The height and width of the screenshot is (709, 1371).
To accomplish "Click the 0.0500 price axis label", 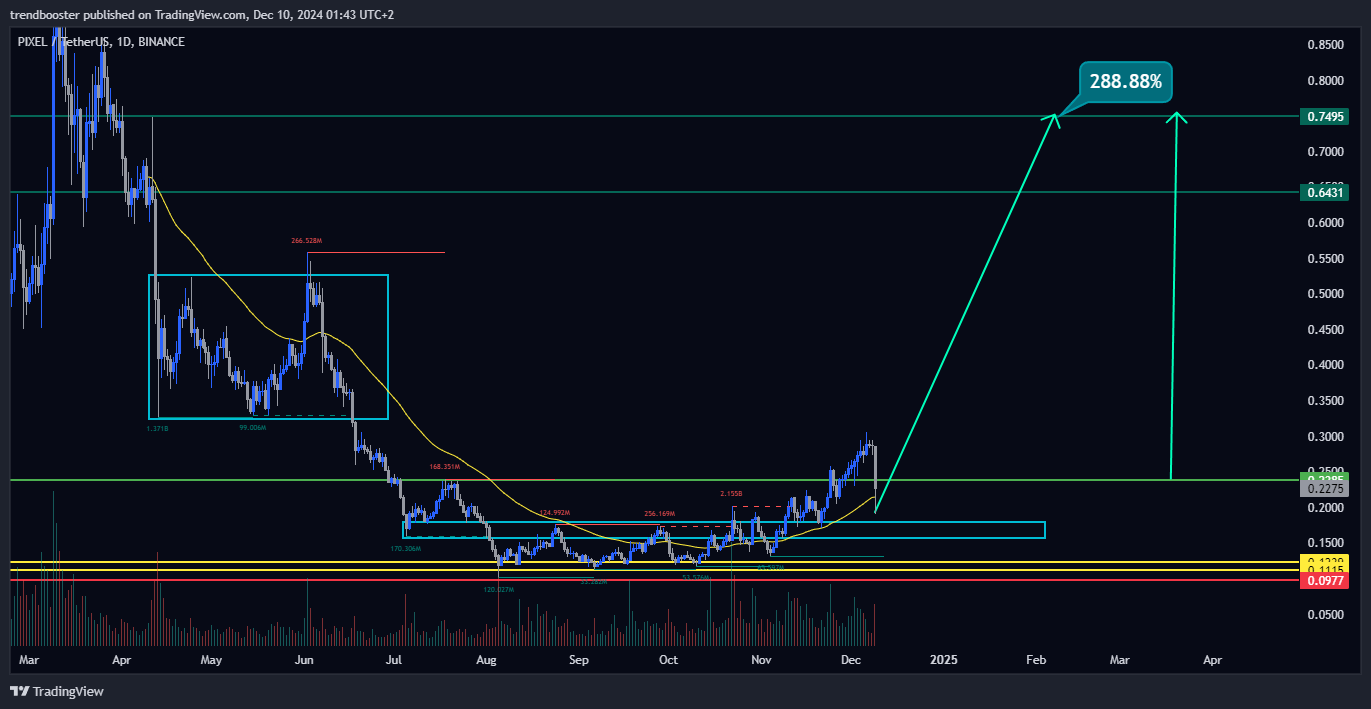I will click(1325, 615).
